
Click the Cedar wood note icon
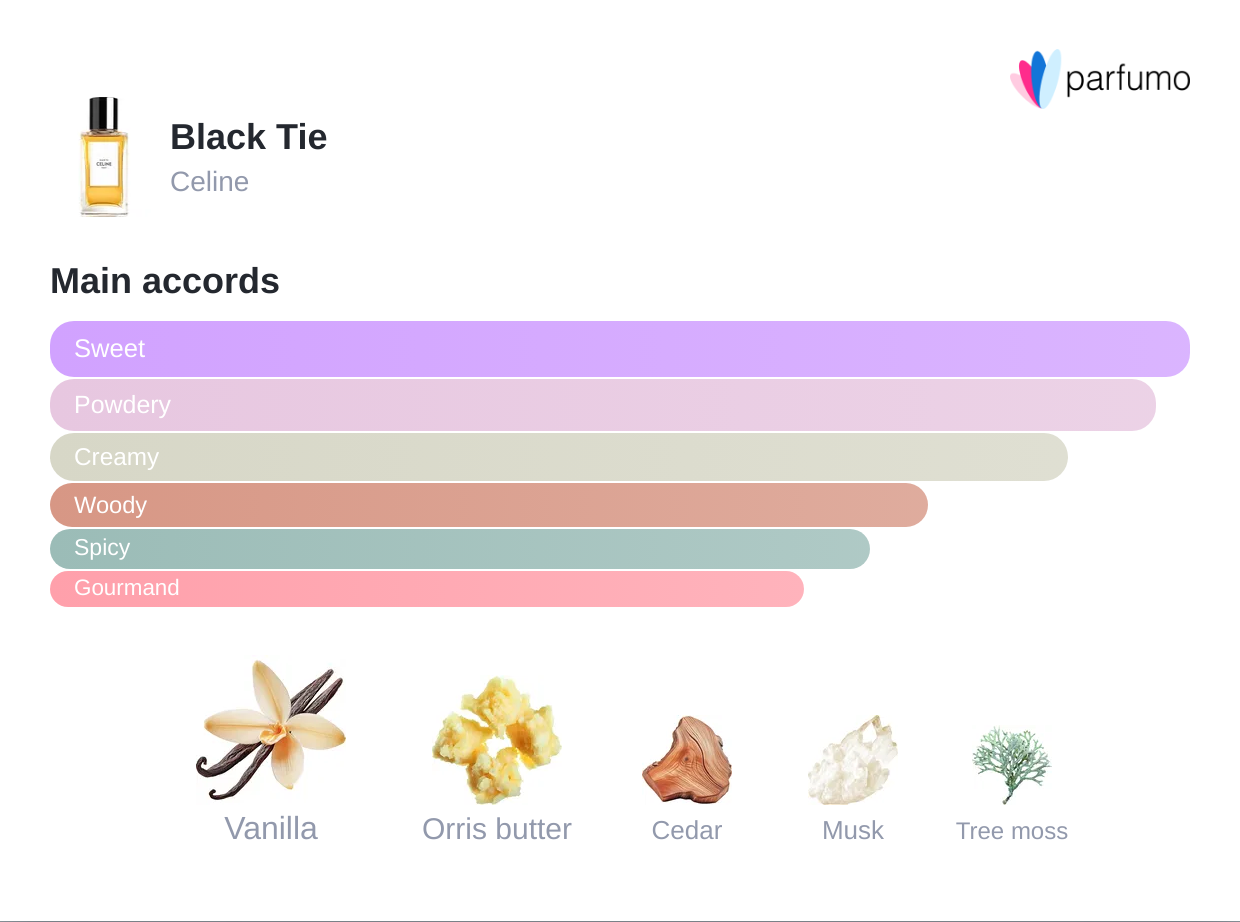[687, 760]
